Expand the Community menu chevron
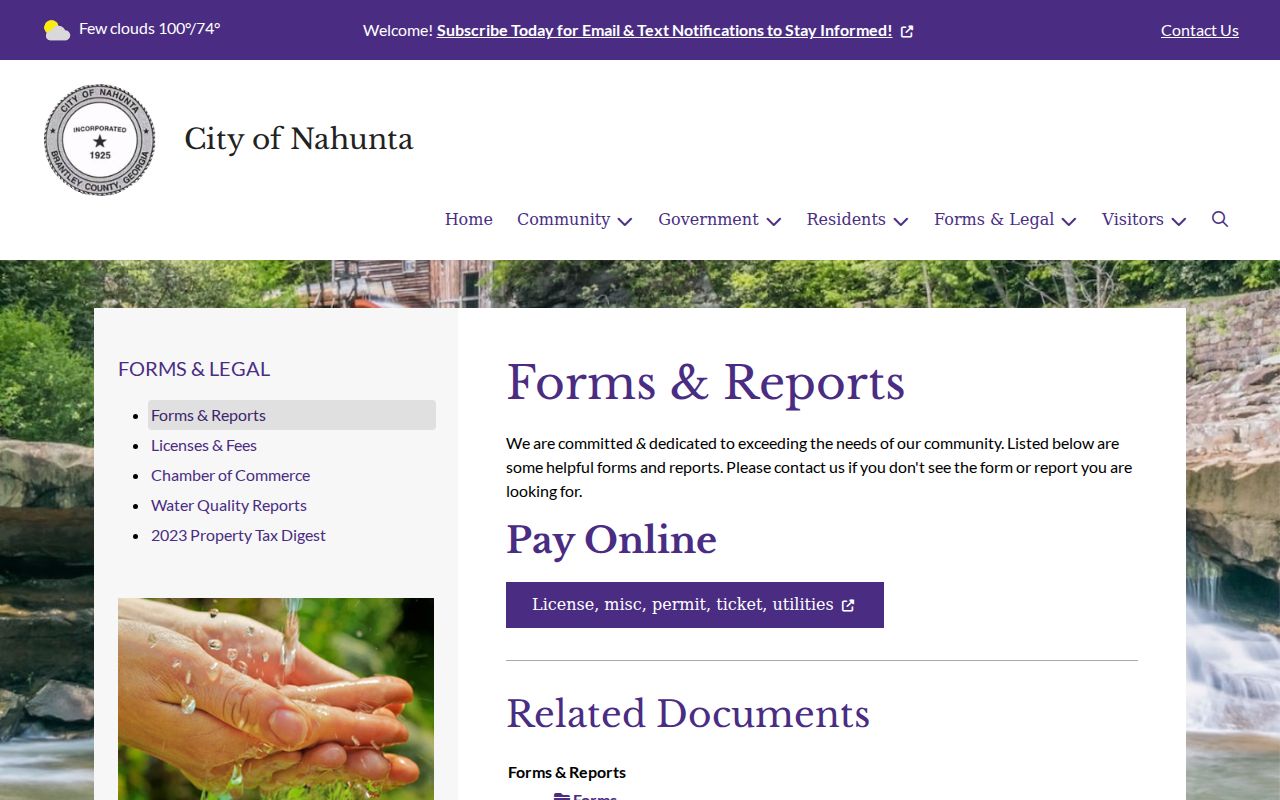The height and width of the screenshot is (800, 1280). point(625,221)
